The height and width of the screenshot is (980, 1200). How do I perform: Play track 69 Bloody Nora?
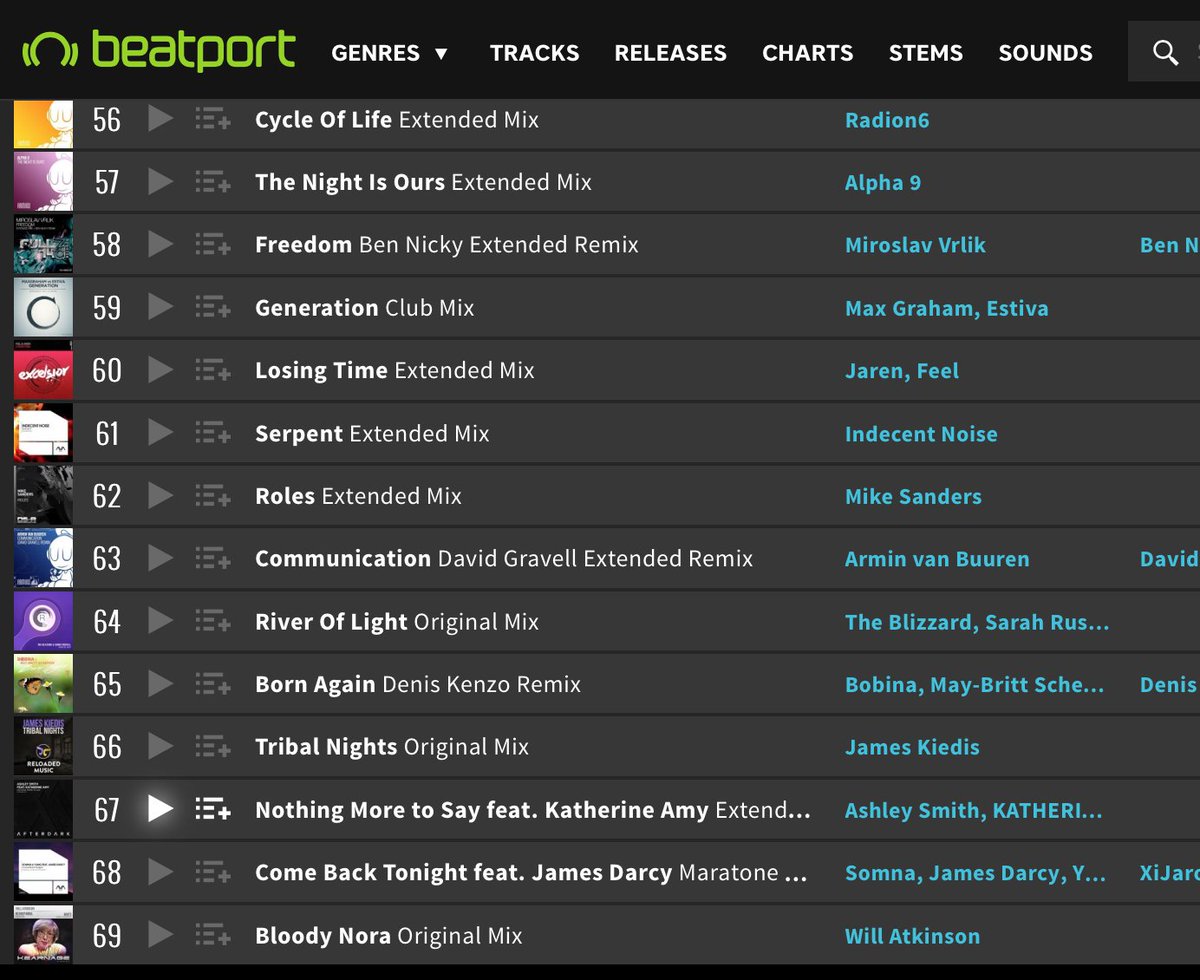[x=160, y=935]
